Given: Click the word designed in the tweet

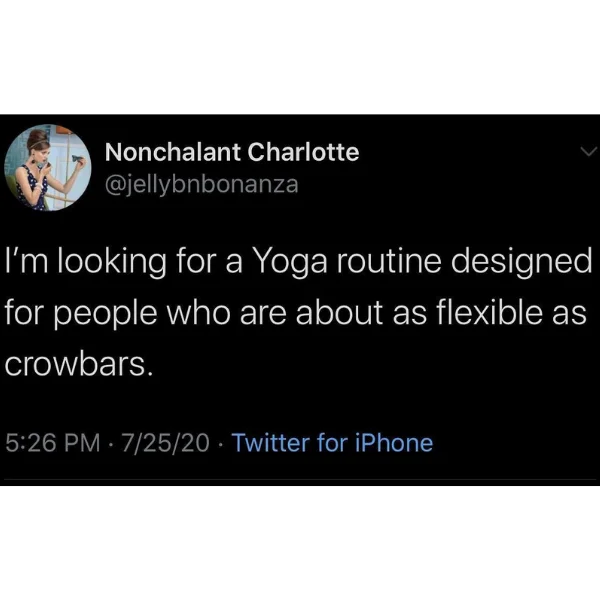Looking at the screenshot, I should 521,263.
